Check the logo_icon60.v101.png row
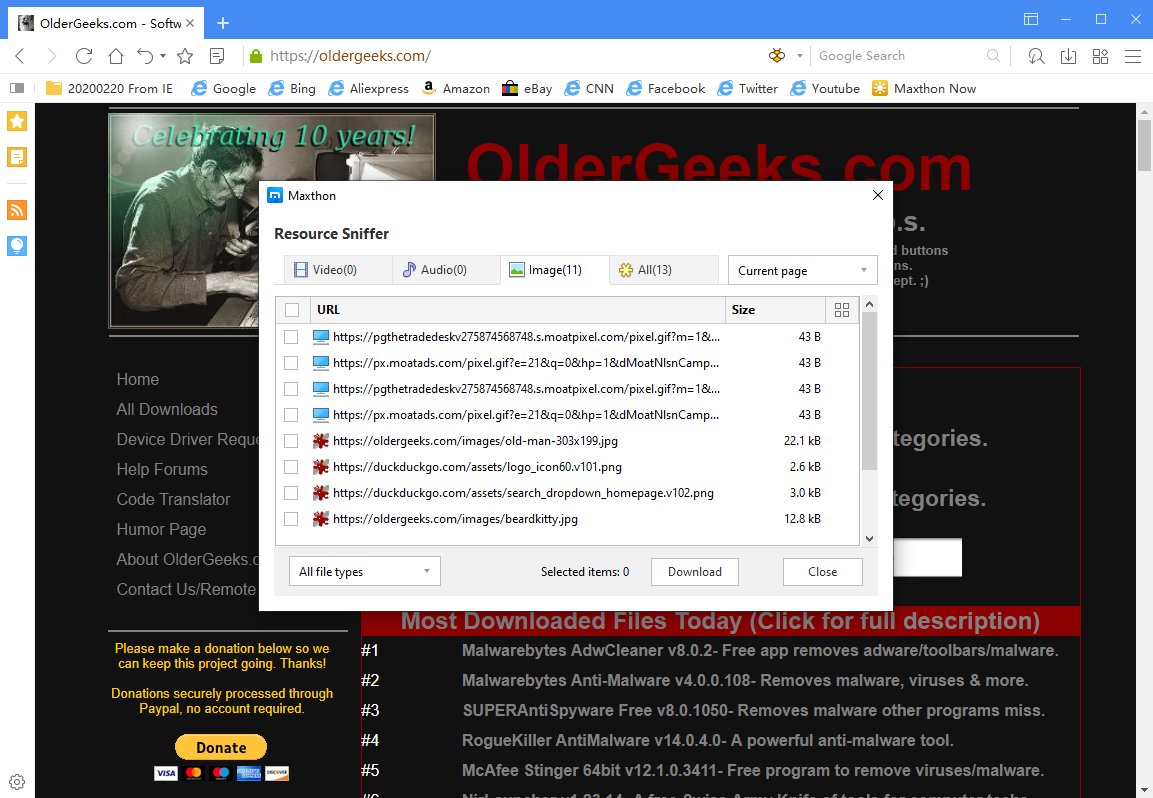The image size is (1153, 798). point(291,467)
